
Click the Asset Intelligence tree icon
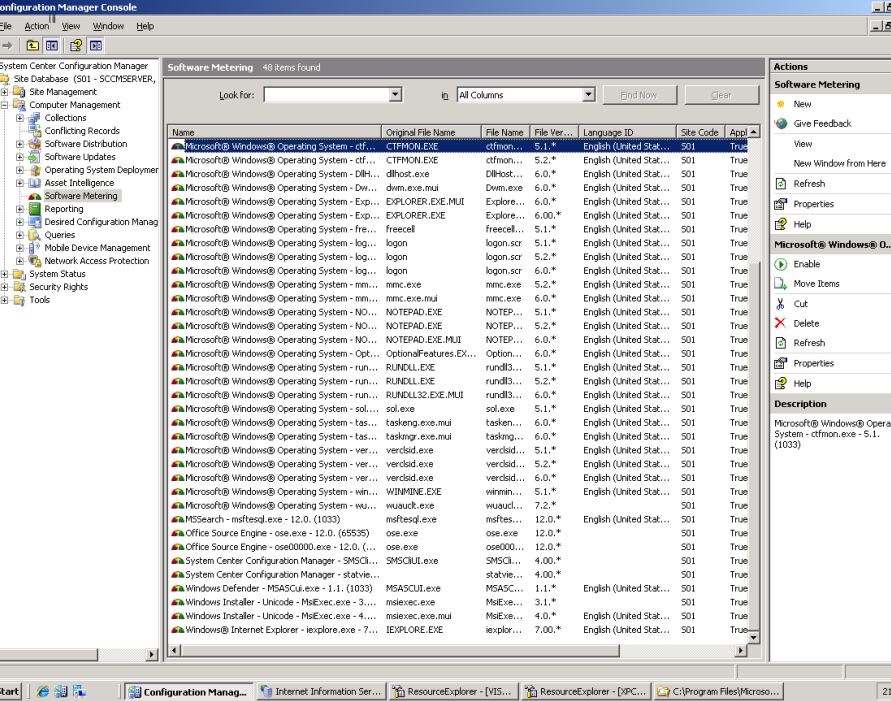[35, 183]
